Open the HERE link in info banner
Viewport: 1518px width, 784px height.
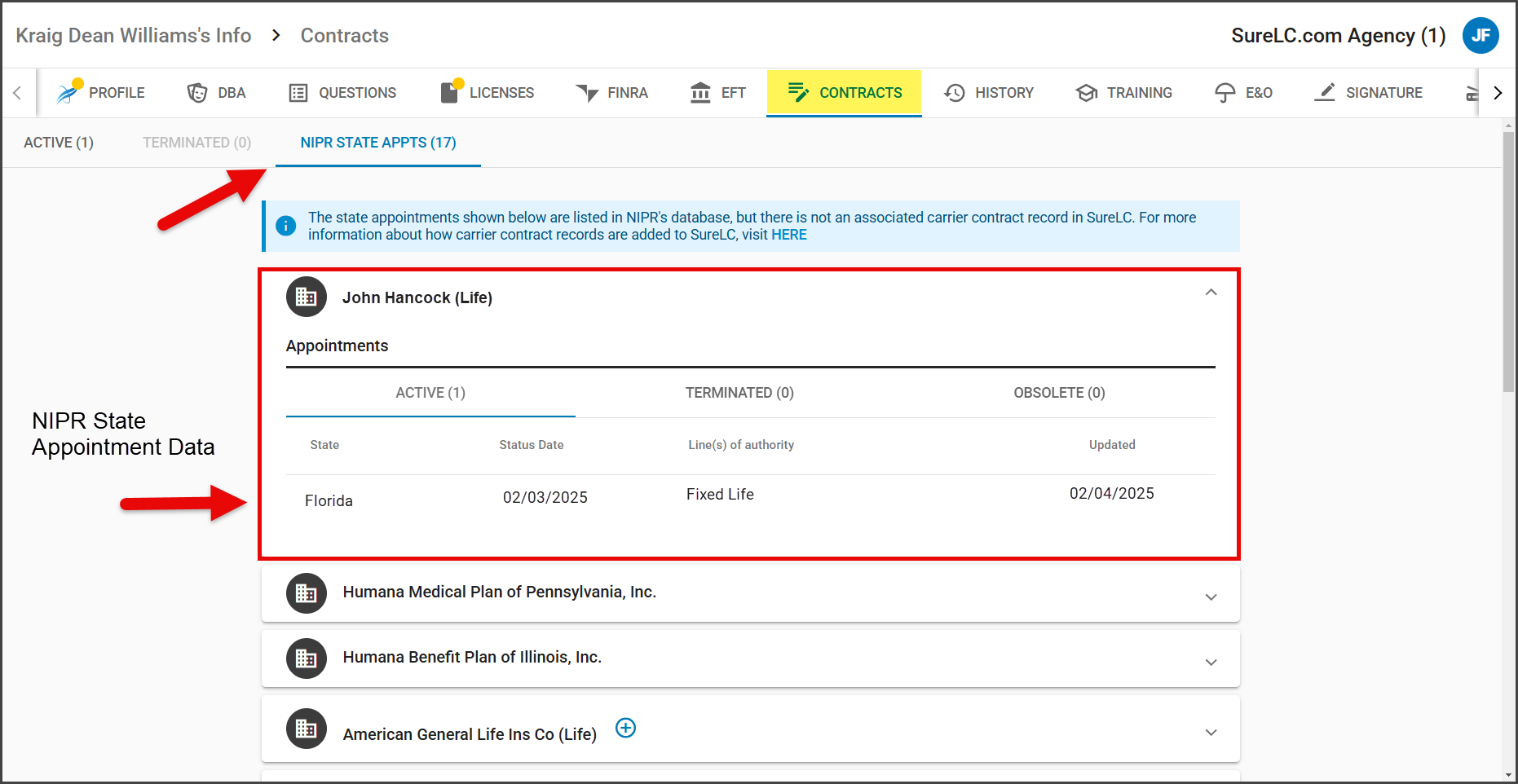click(x=789, y=235)
